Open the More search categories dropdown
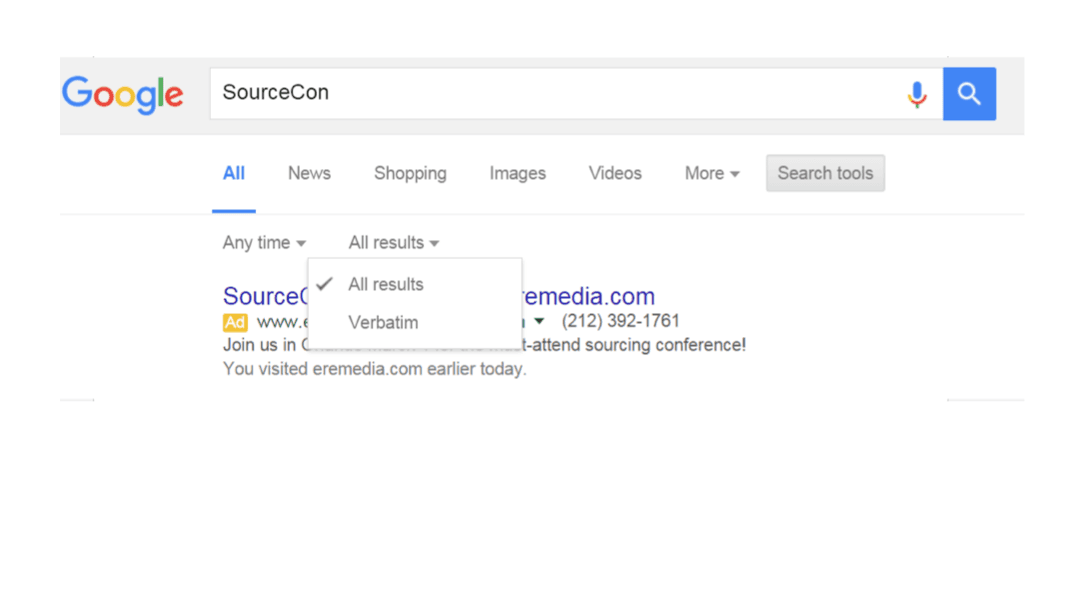 click(x=711, y=173)
